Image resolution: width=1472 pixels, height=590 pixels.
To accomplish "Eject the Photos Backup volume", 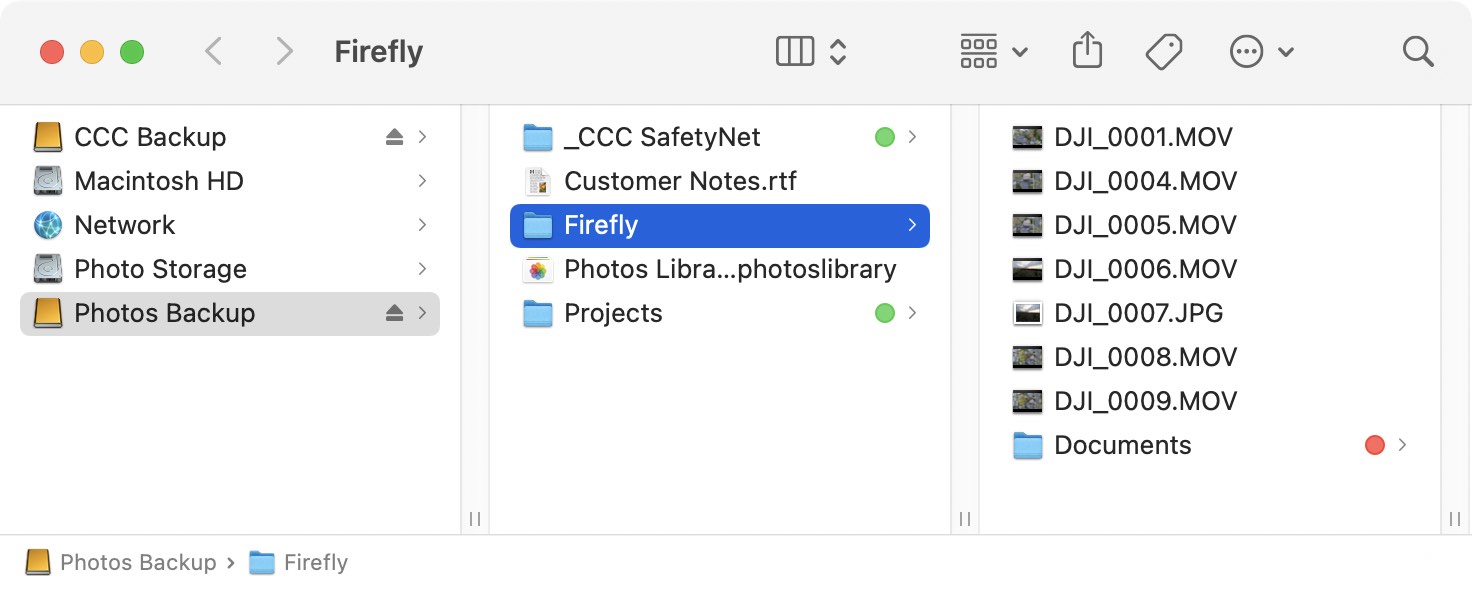I will 394,313.
